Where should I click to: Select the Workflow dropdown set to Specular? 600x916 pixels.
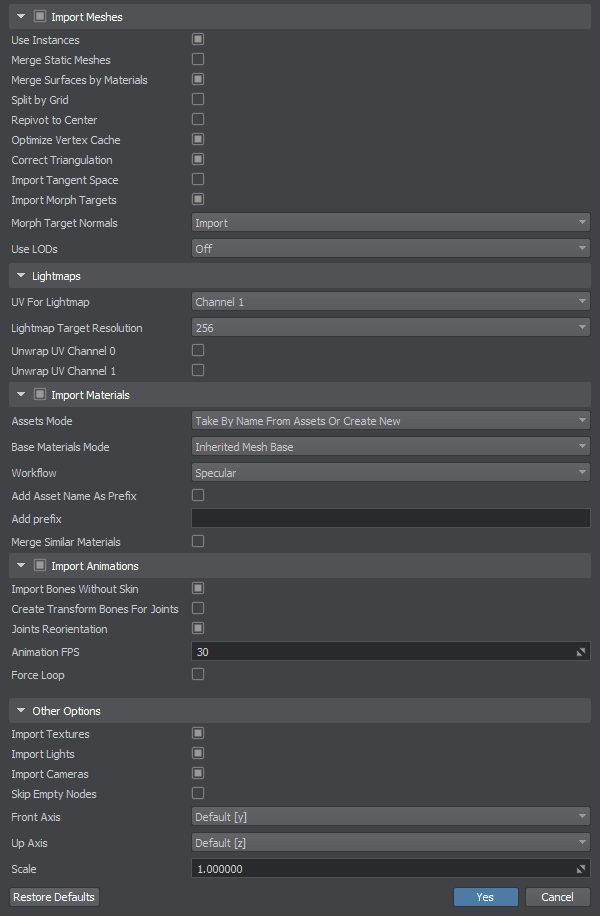(390, 473)
